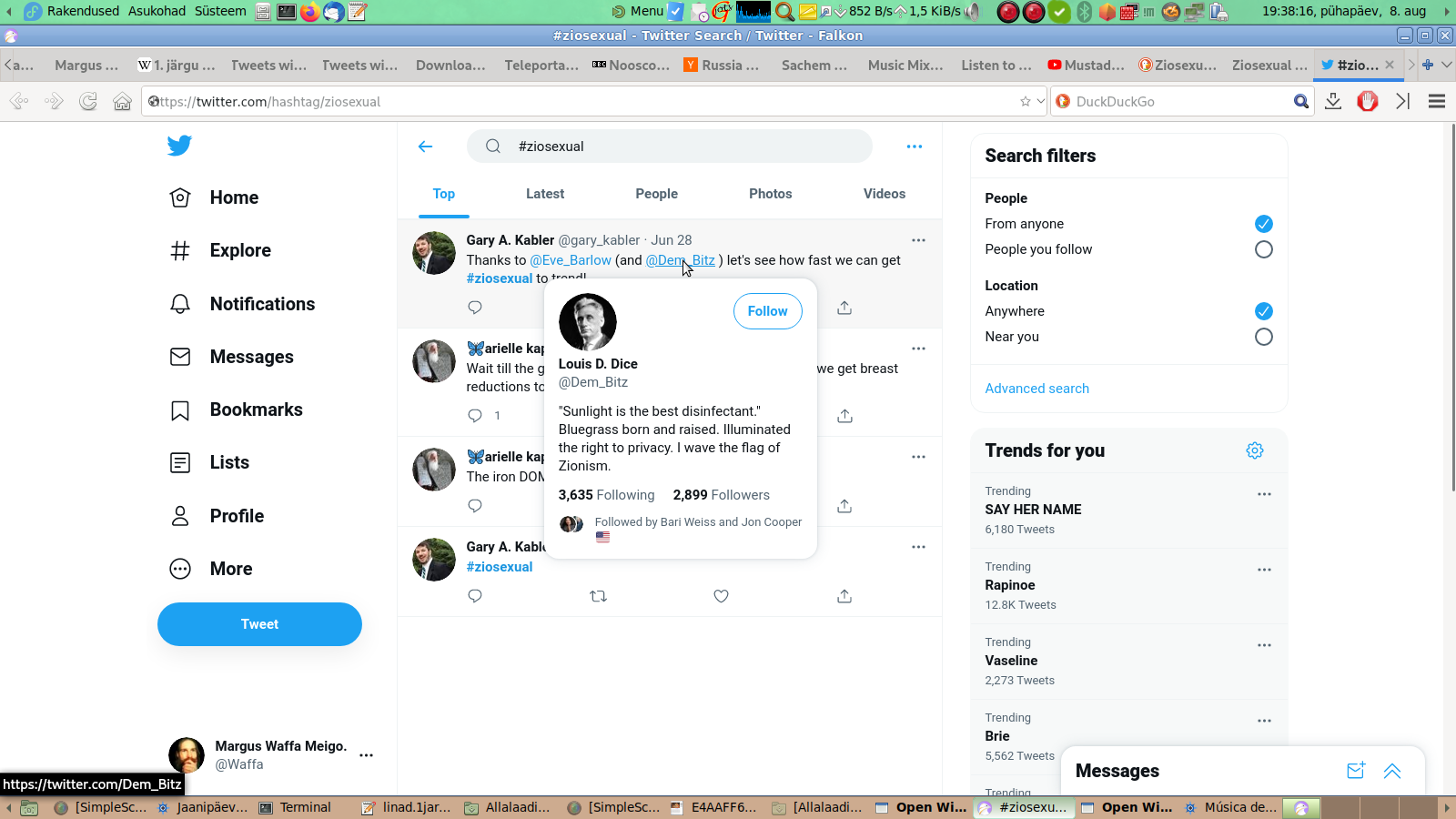Click the Twitter bird logo
Image resolution: width=1456 pixels, height=819 pixels.
[x=179, y=146]
